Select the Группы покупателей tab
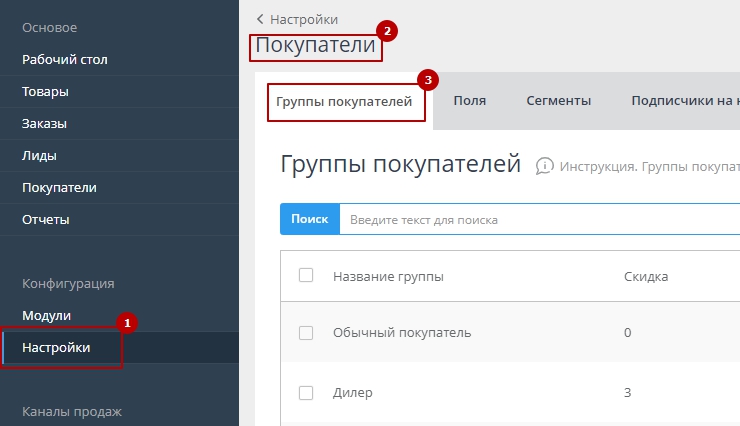The width and height of the screenshot is (740, 426). click(344, 102)
